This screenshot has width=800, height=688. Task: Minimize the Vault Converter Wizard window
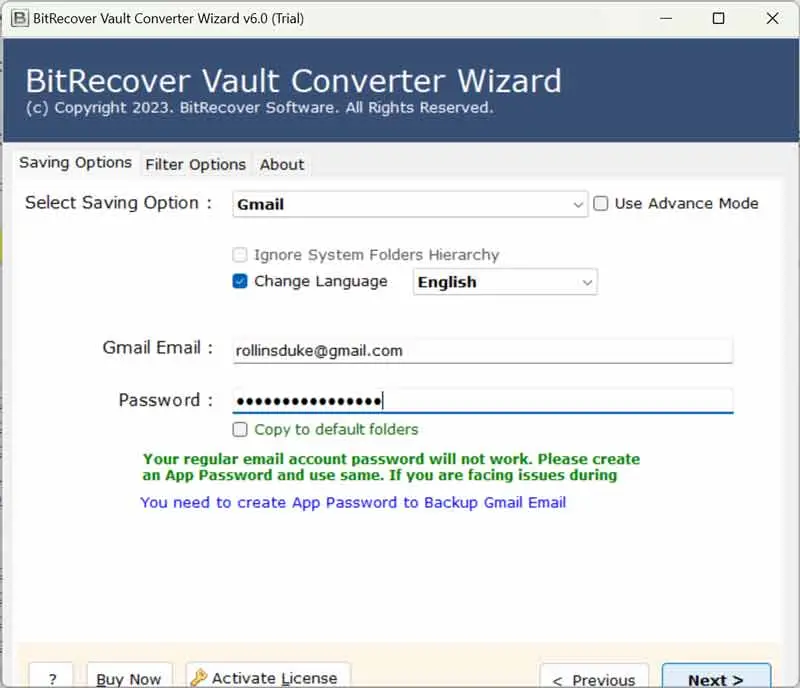(663, 19)
